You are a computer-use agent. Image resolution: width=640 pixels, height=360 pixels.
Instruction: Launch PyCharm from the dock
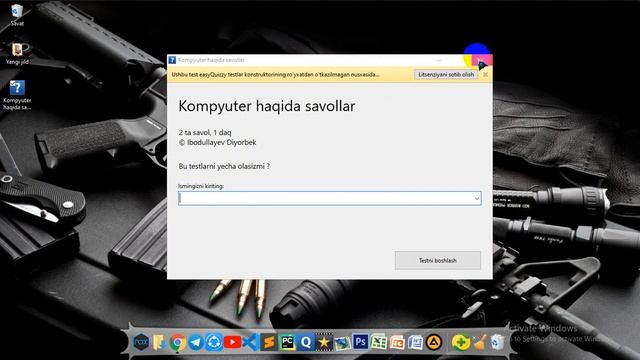(287, 342)
